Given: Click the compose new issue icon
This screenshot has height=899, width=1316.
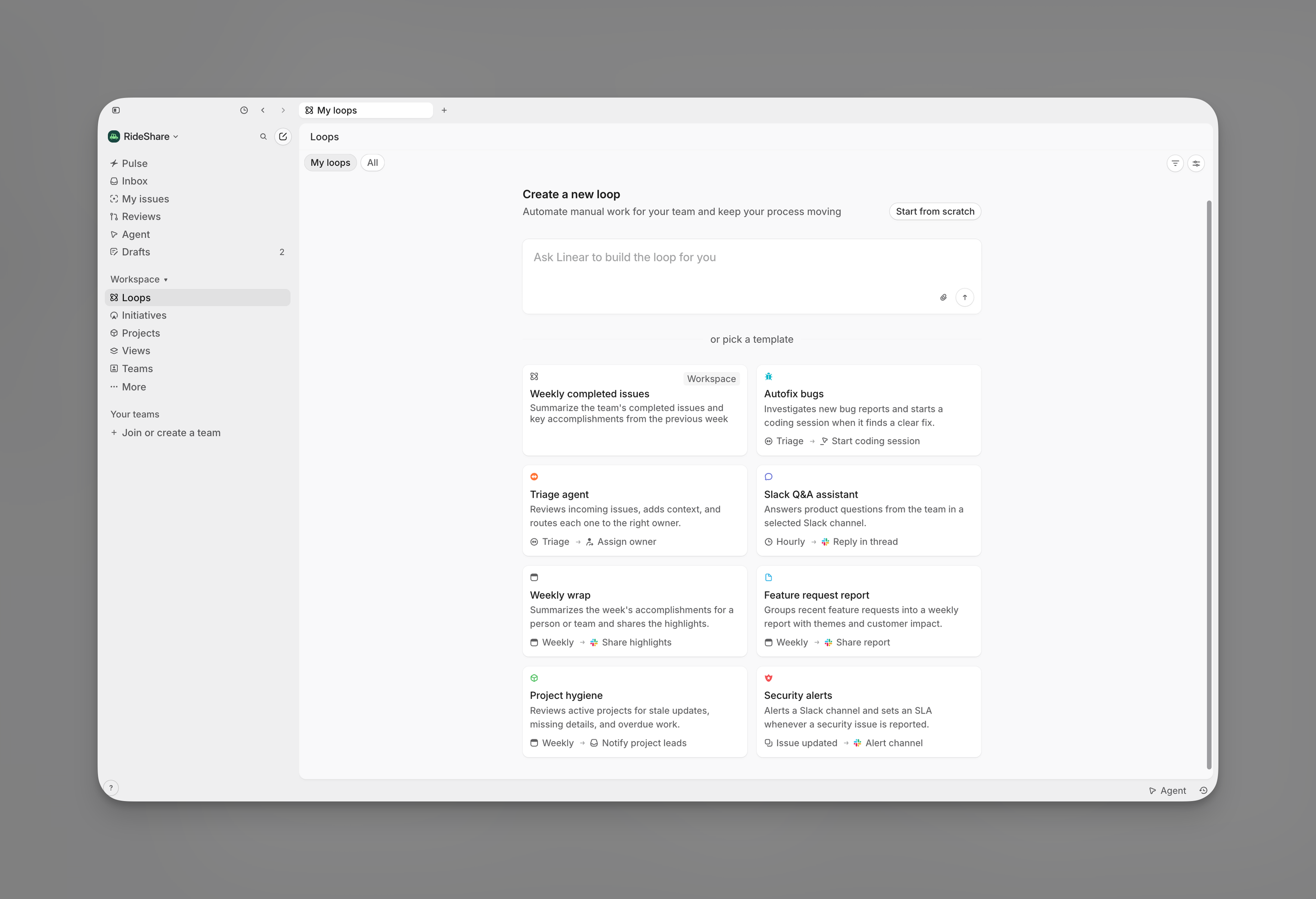Looking at the screenshot, I should (283, 137).
